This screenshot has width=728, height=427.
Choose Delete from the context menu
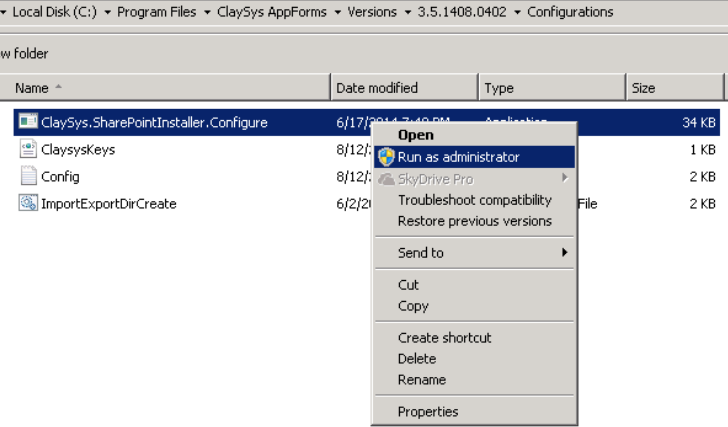(474, 359)
